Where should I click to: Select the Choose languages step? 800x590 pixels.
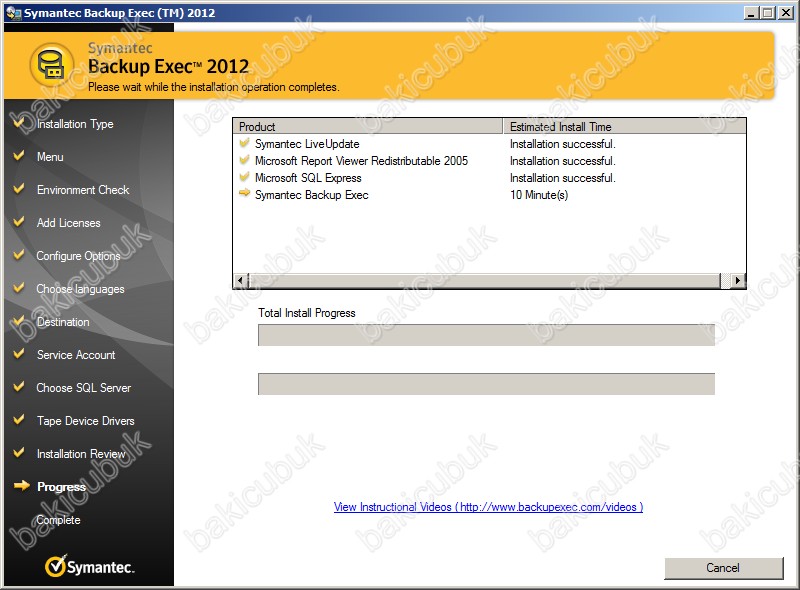(80, 289)
